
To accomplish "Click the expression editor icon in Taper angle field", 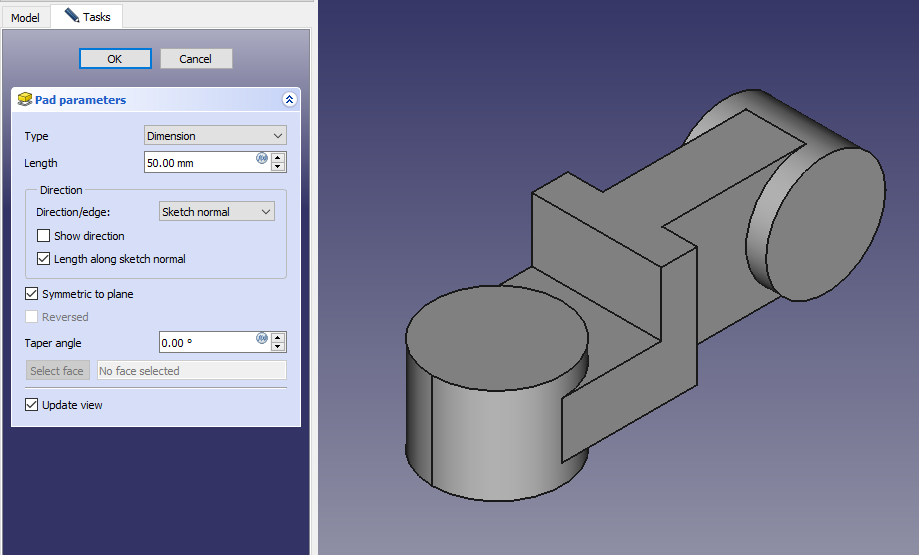I will [x=262, y=338].
